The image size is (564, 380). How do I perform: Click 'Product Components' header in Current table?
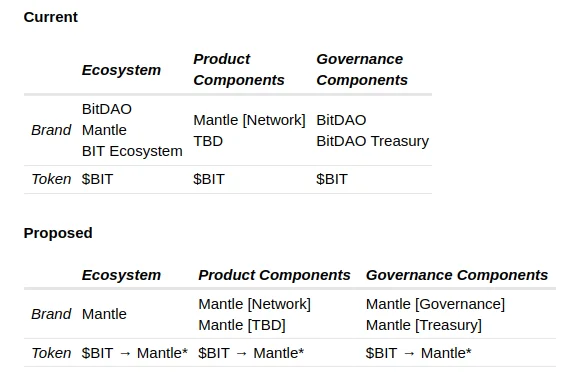coord(239,69)
